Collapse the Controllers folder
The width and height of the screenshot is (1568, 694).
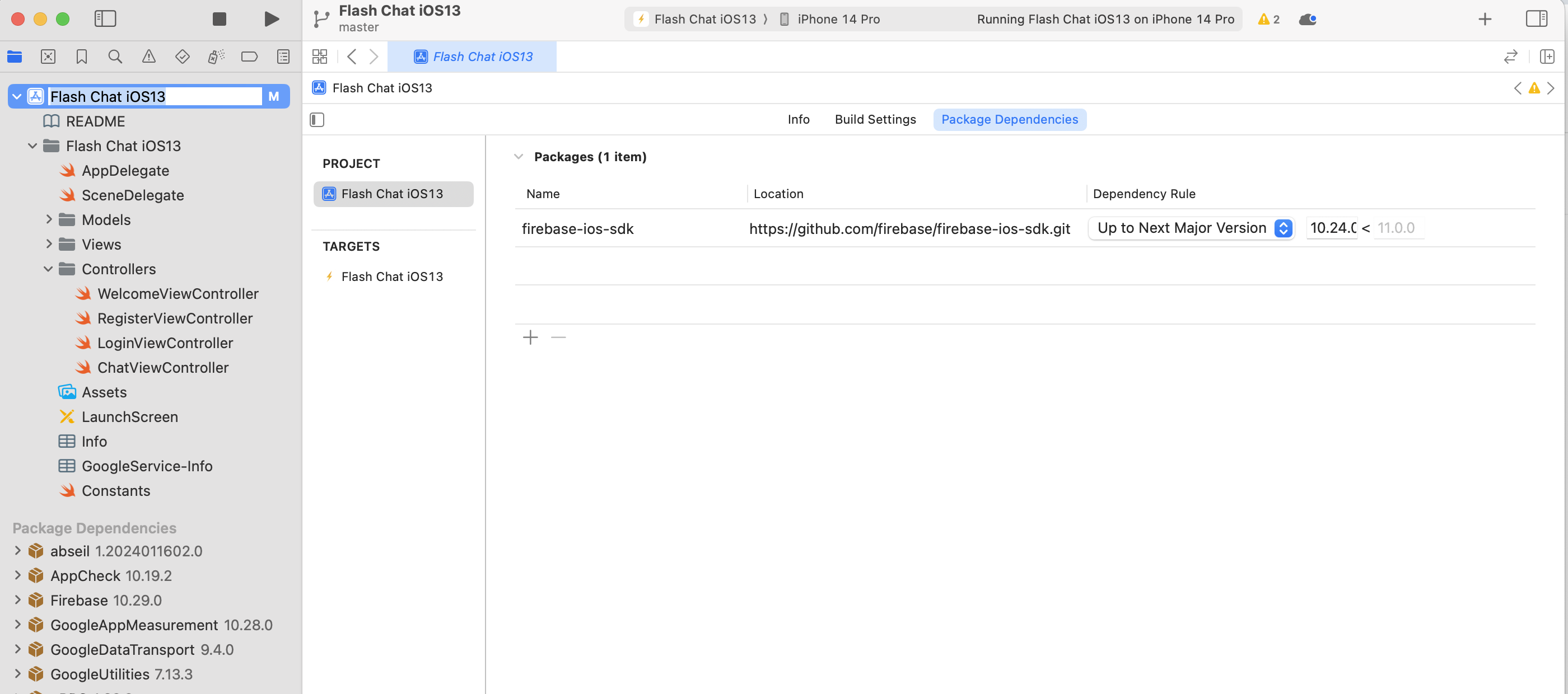click(49, 269)
